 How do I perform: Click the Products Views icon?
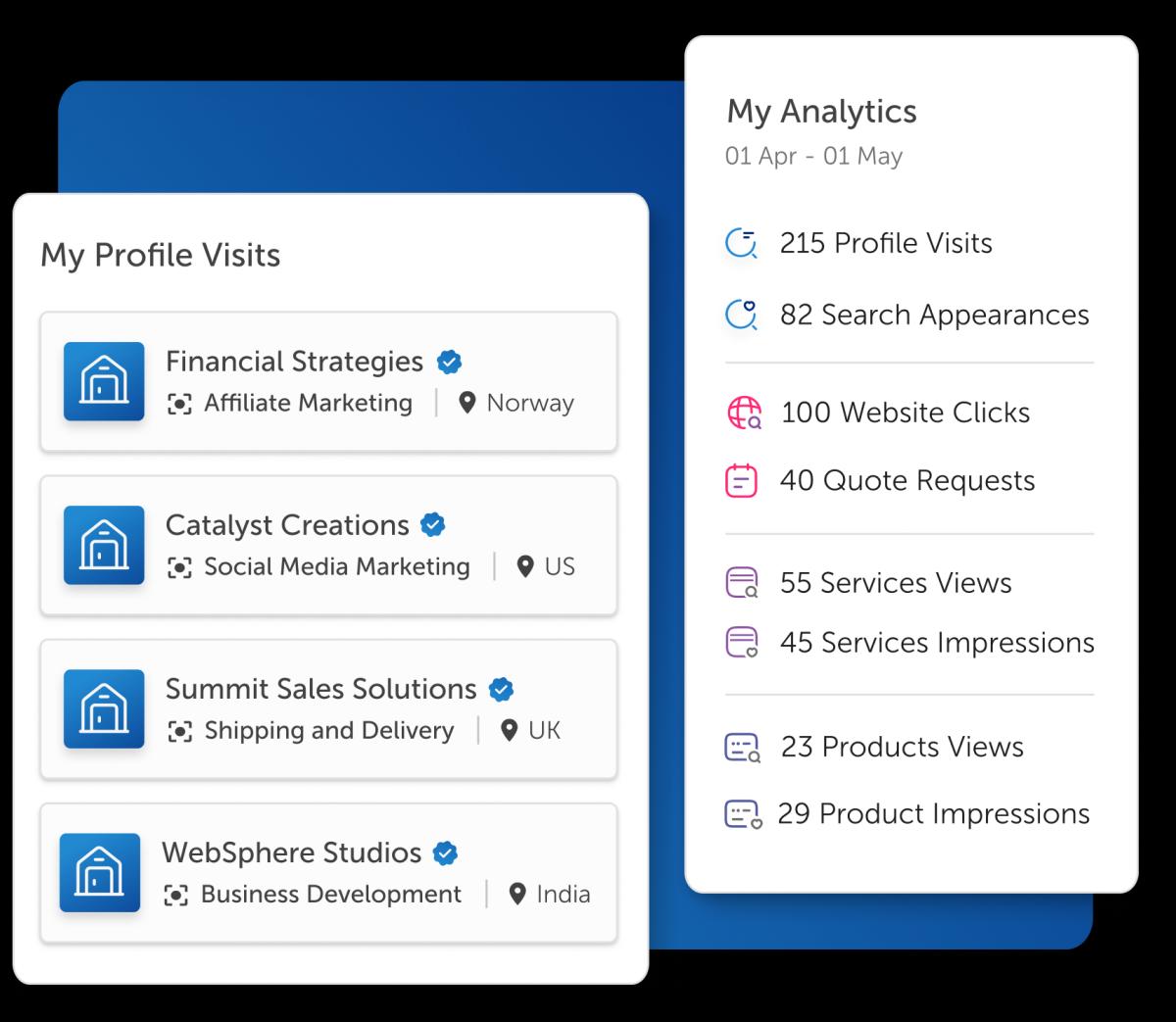click(743, 747)
